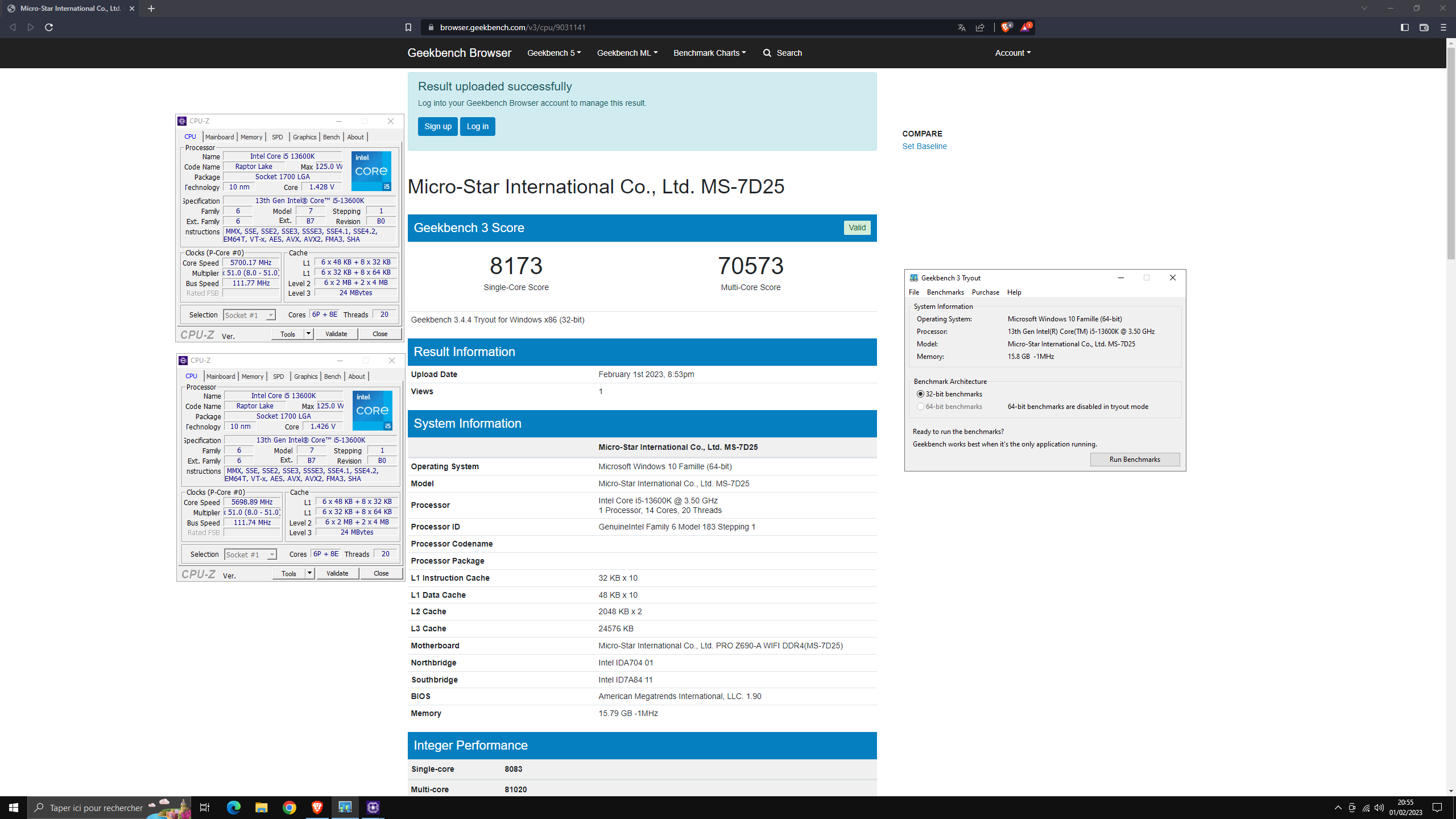Image resolution: width=1456 pixels, height=819 pixels.
Task: Open the Brave wallet icon
Action: coord(1424,27)
